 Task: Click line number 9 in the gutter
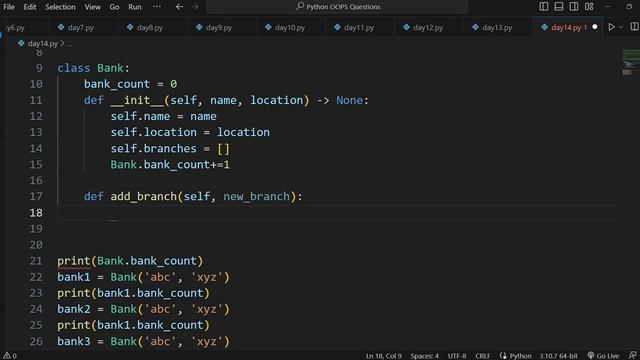click(x=39, y=68)
